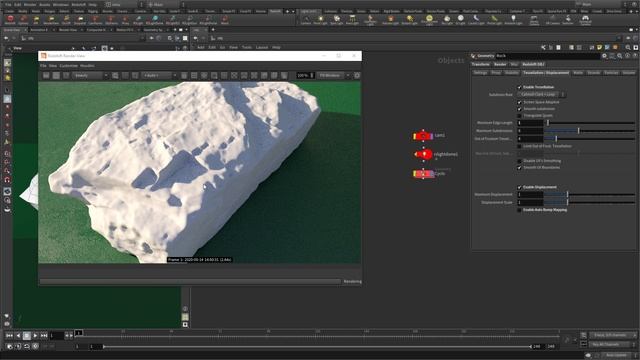Open Tools menu in network editor

coord(247,47)
